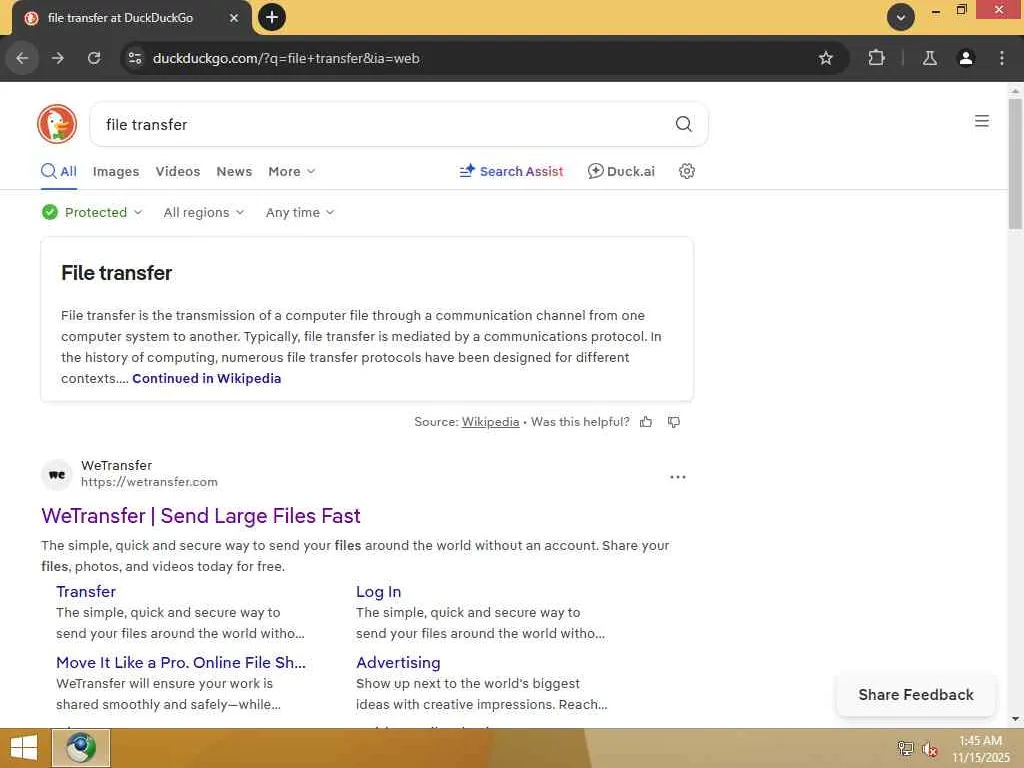This screenshot has height=768, width=1024.
Task: Open Chrome profile avatar
Action: 966,58
